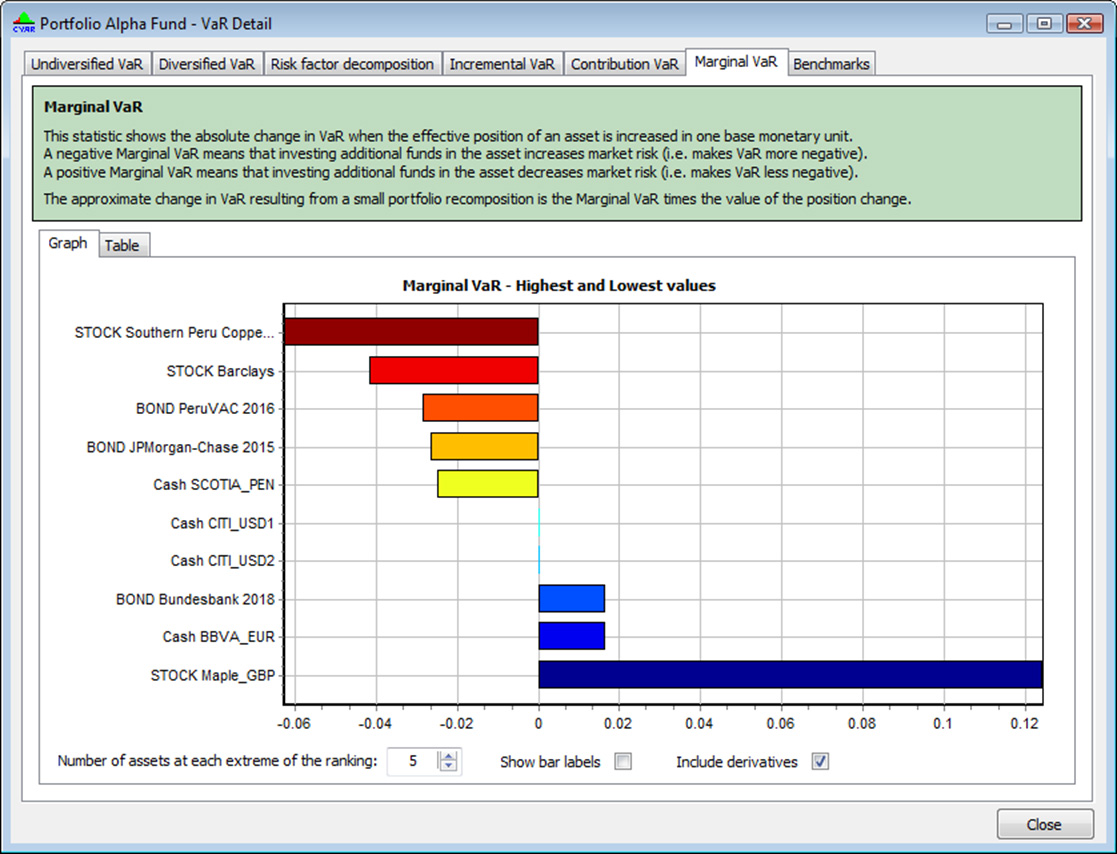Close the window using title bar X
This screenshot has height=854, width=1117.
(x=1085, y=24)
